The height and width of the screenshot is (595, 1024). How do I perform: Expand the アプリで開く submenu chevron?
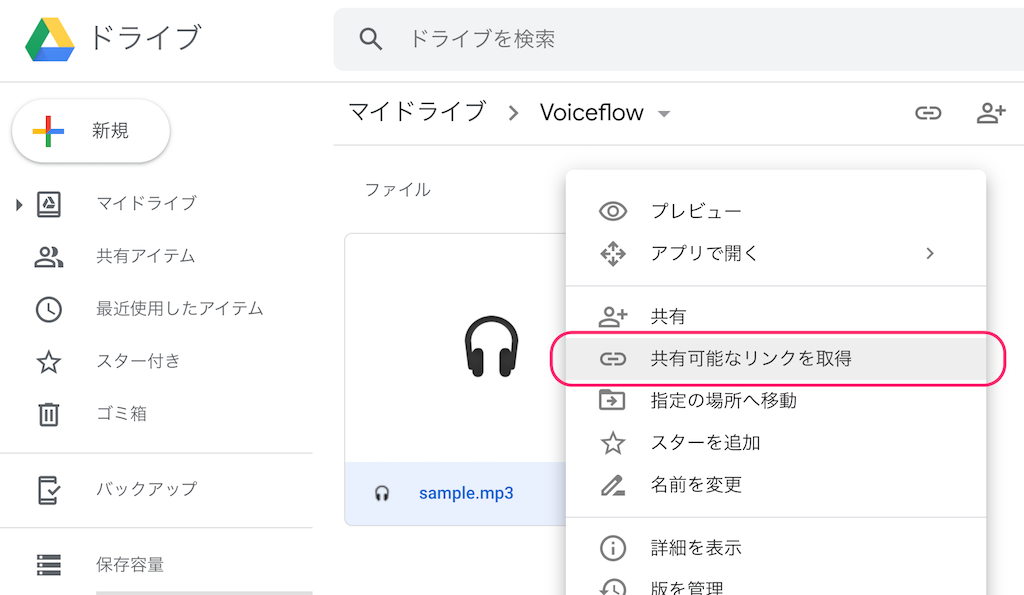point(930,253)
